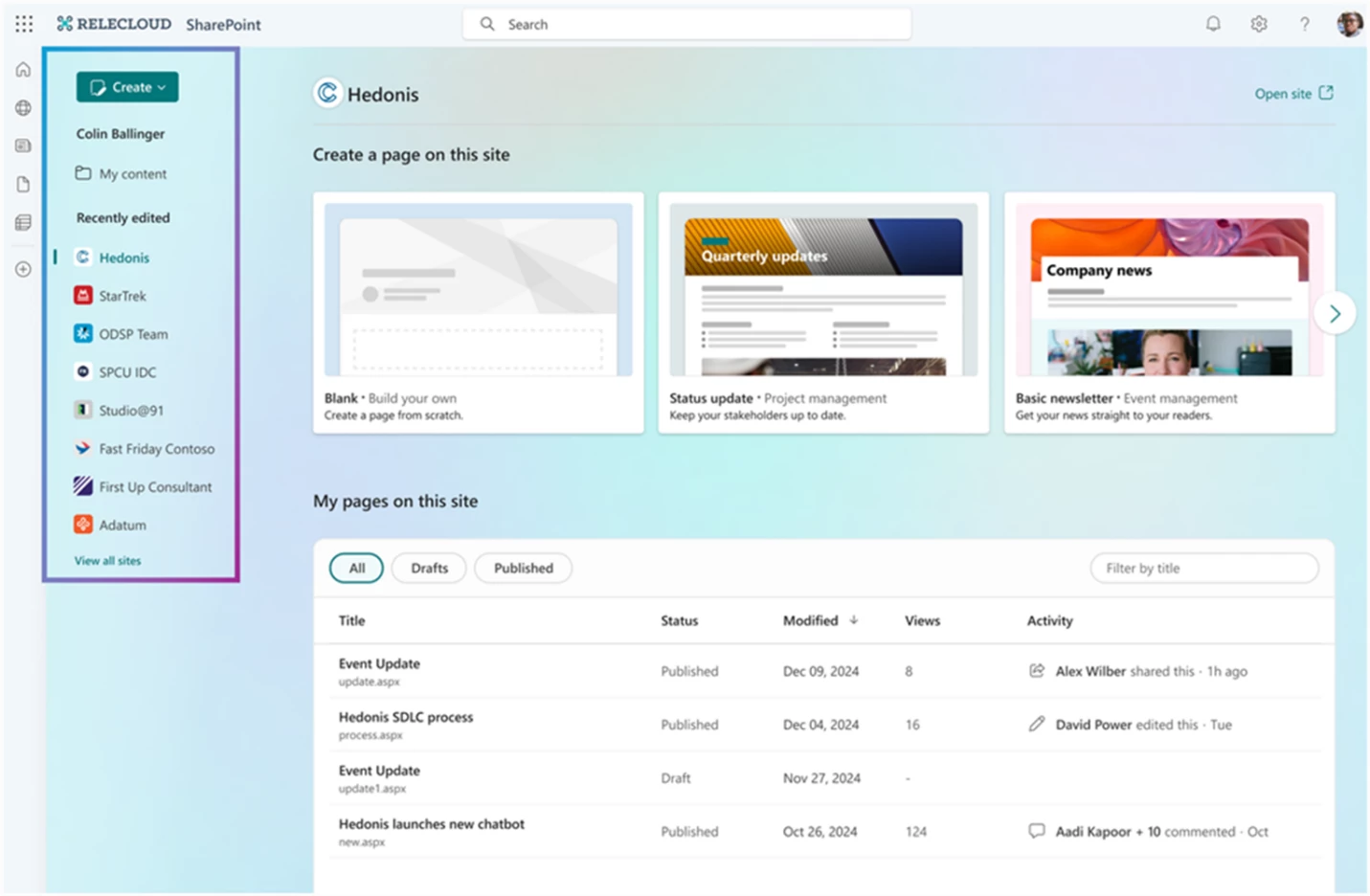This screenshot has height=896, width=1370.
Task: Click the Adatum site icon
Action: click(x=83, y=525)
